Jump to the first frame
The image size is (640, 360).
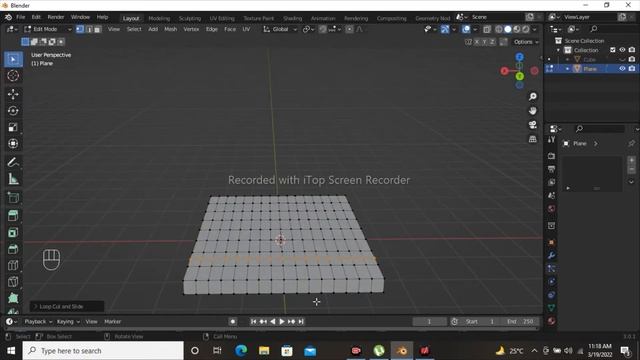(x=253, y=322)
